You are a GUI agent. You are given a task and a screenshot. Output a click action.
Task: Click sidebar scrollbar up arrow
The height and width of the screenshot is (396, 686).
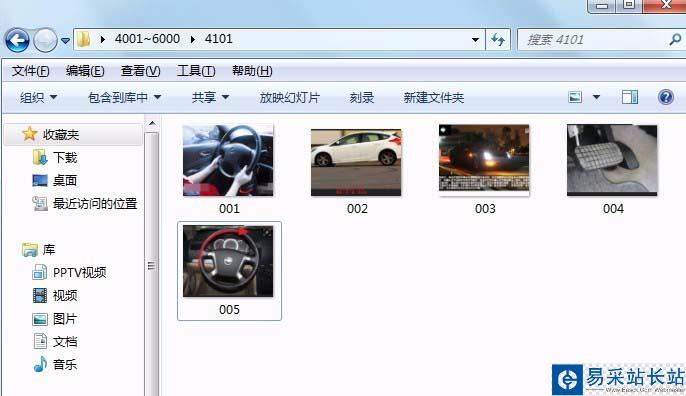click(152, 123)
